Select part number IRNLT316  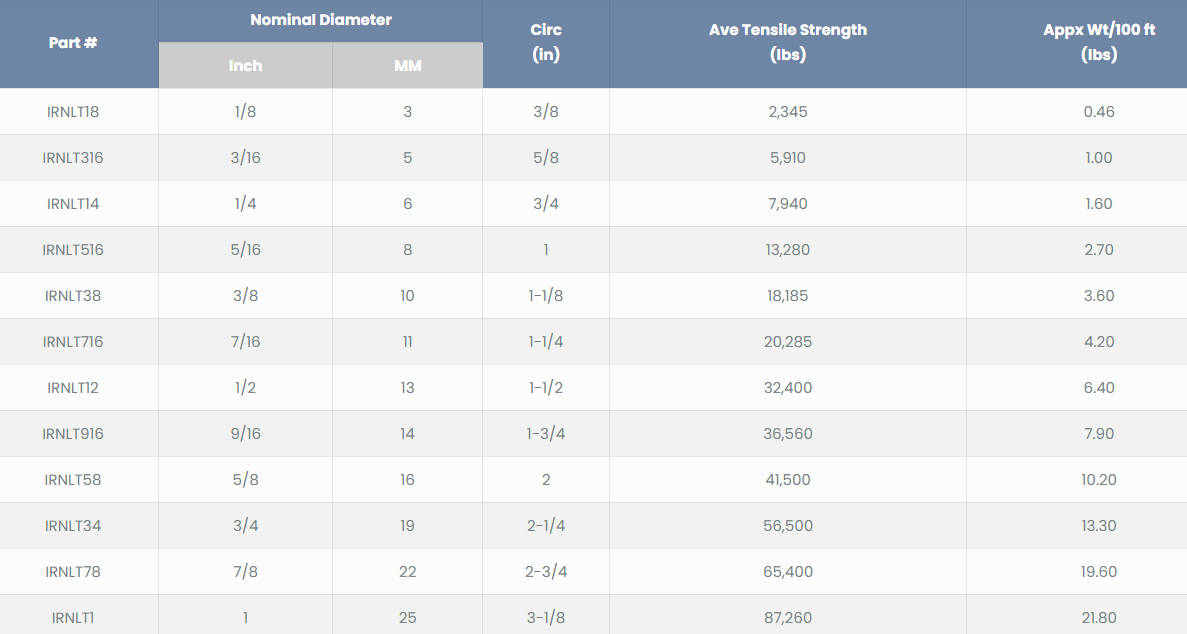pos(73,158)
